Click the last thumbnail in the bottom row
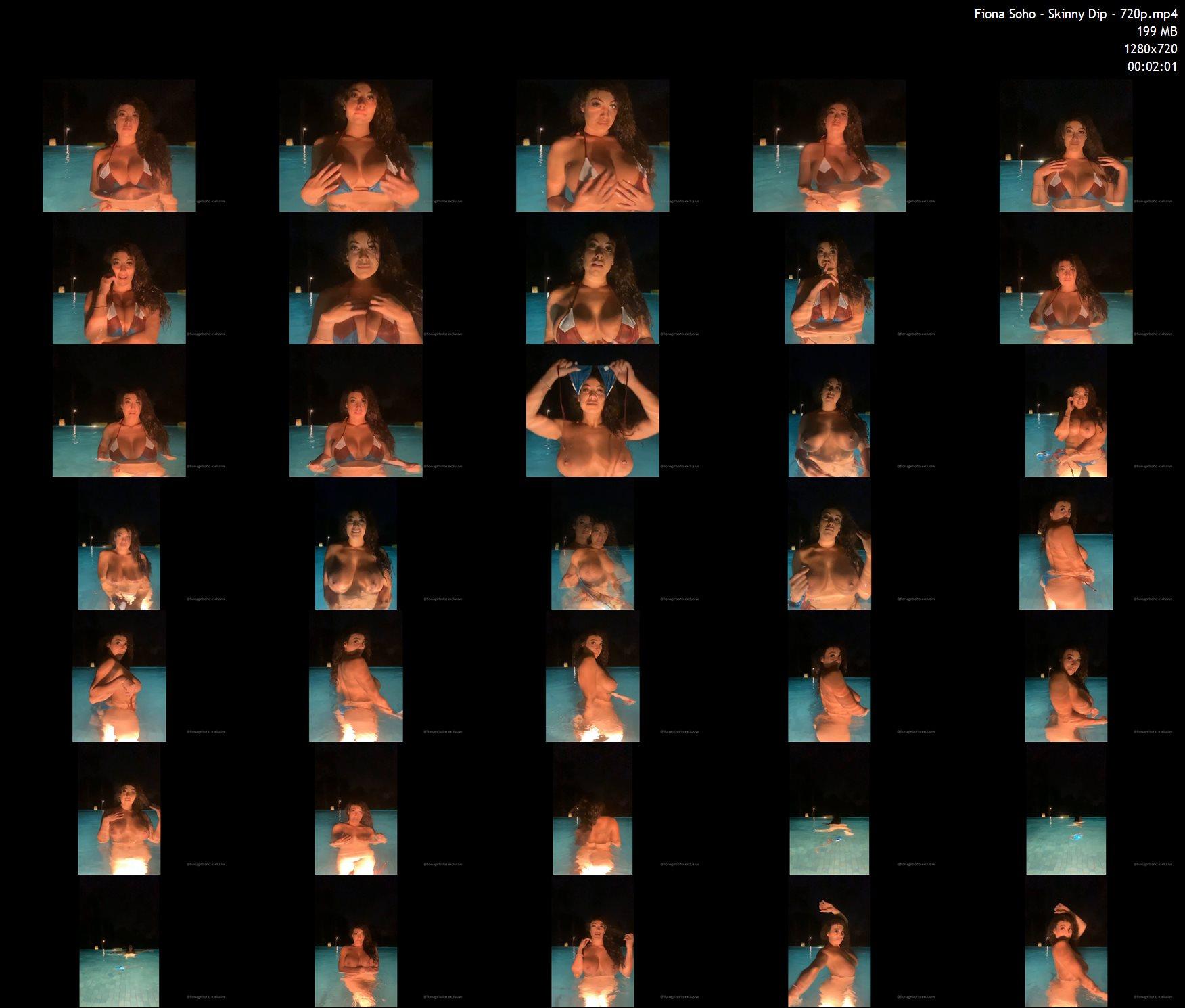1185x1008 pixels. click(1066, 941)
